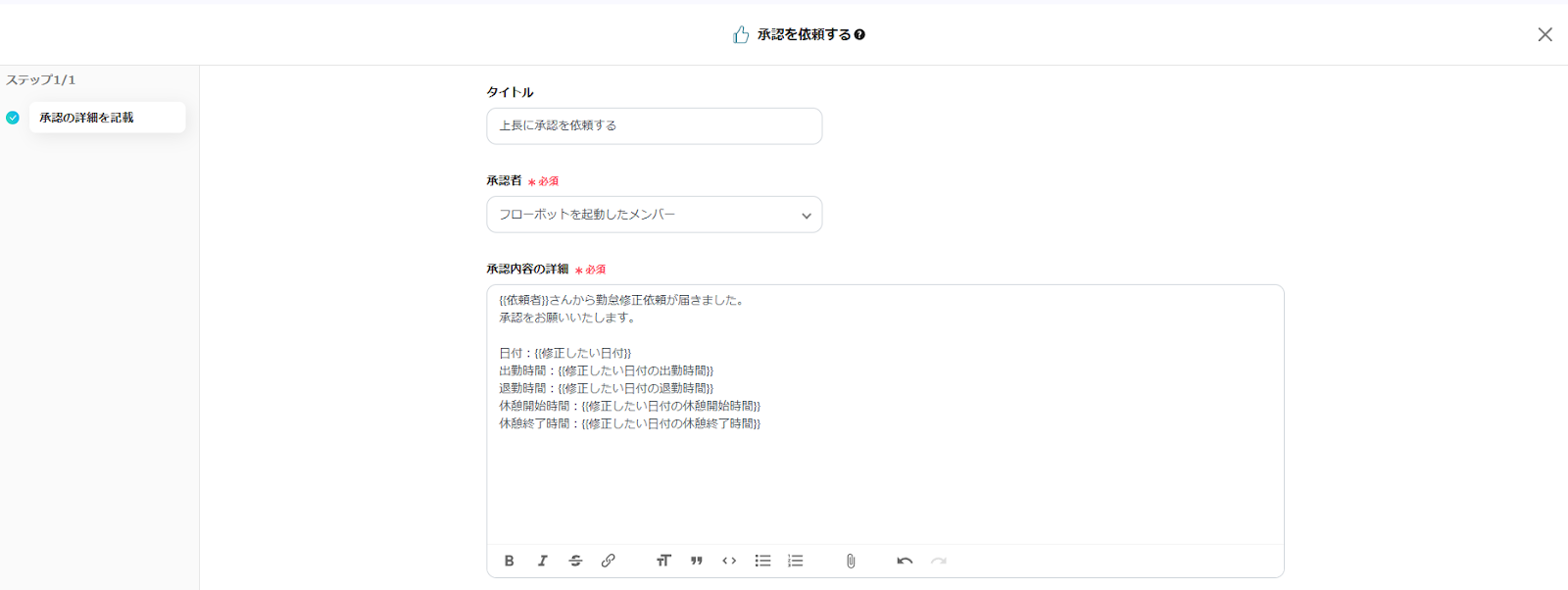
Task: Apply strikethrough formatting to text
Action: 575,561
